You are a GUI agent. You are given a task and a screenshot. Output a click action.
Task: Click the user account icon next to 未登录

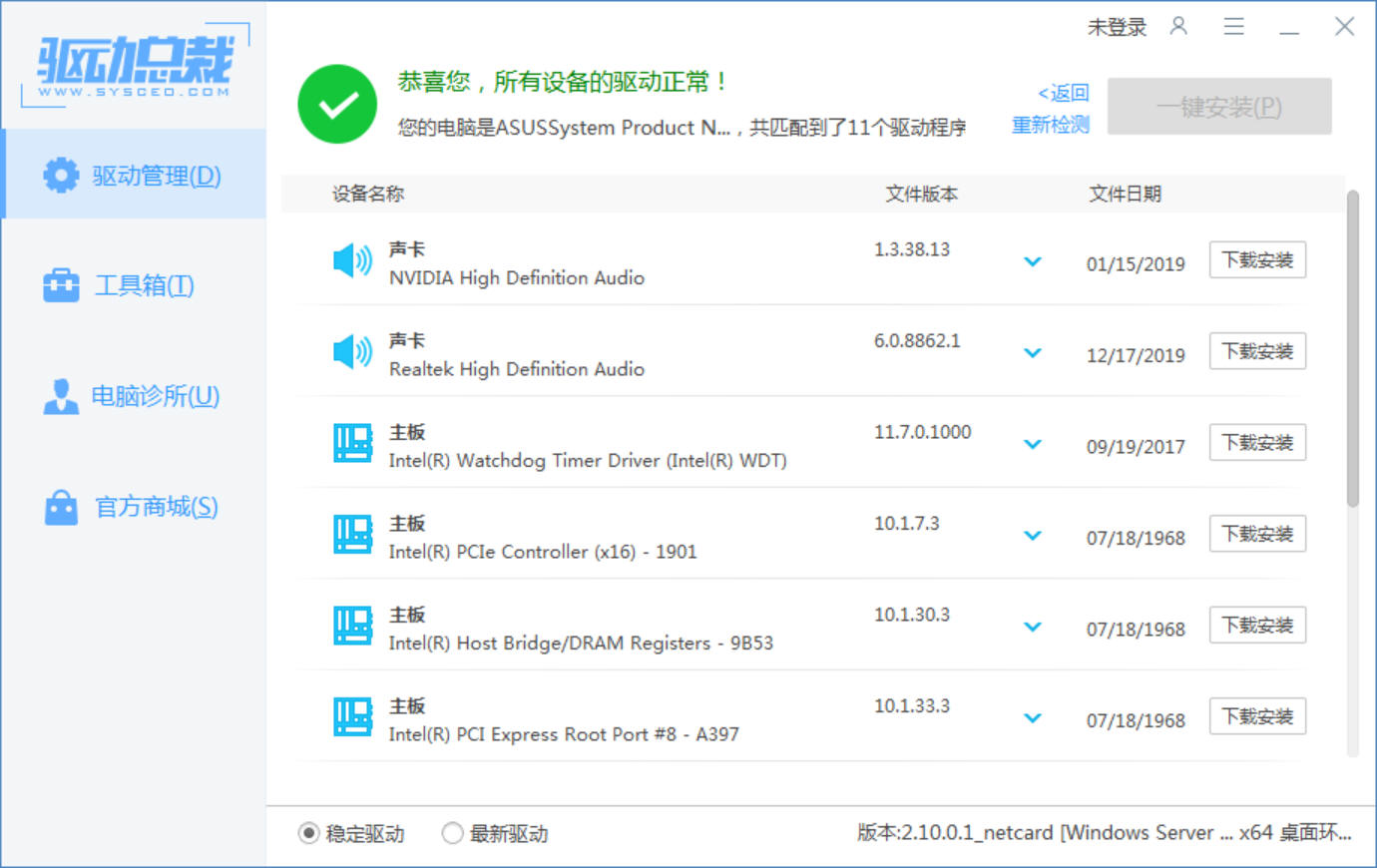coord(1178,26)
